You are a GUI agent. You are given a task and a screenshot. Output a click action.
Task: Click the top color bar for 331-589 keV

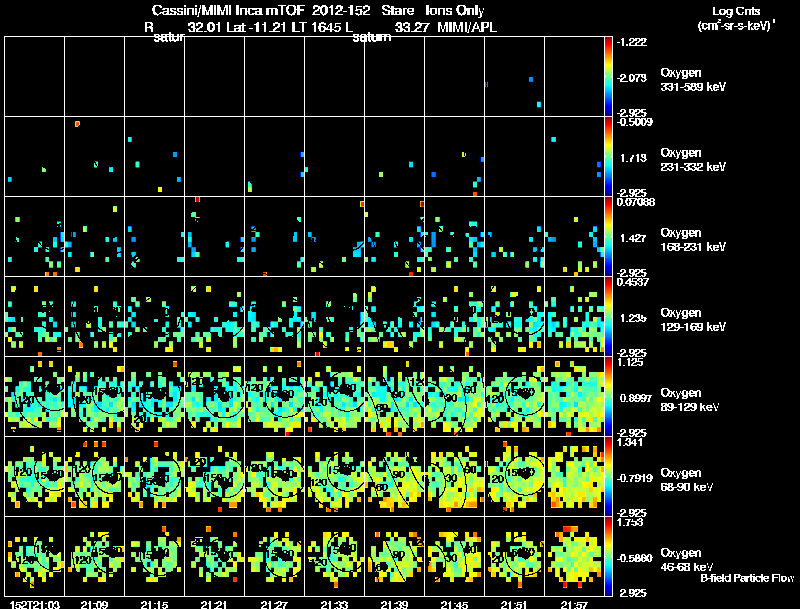pyautogui.click(x=608, y=77)
